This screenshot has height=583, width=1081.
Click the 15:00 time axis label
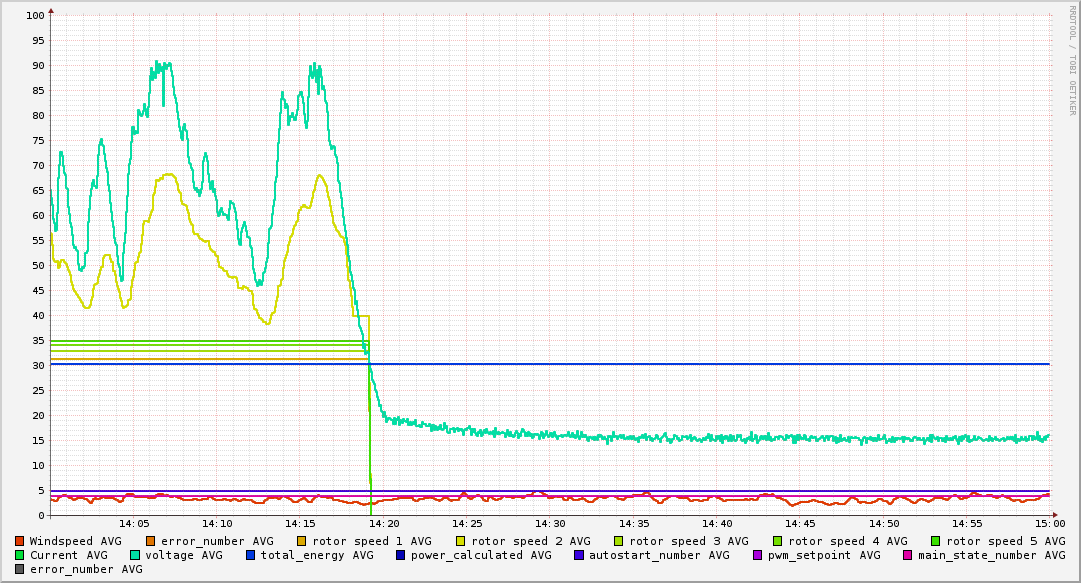point(1050,524)
